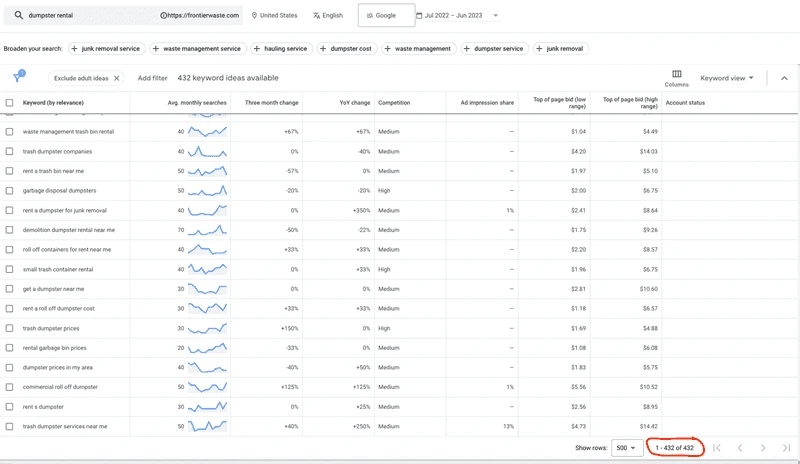
Task: Open the United States location setting
Action: pos(274,16)
